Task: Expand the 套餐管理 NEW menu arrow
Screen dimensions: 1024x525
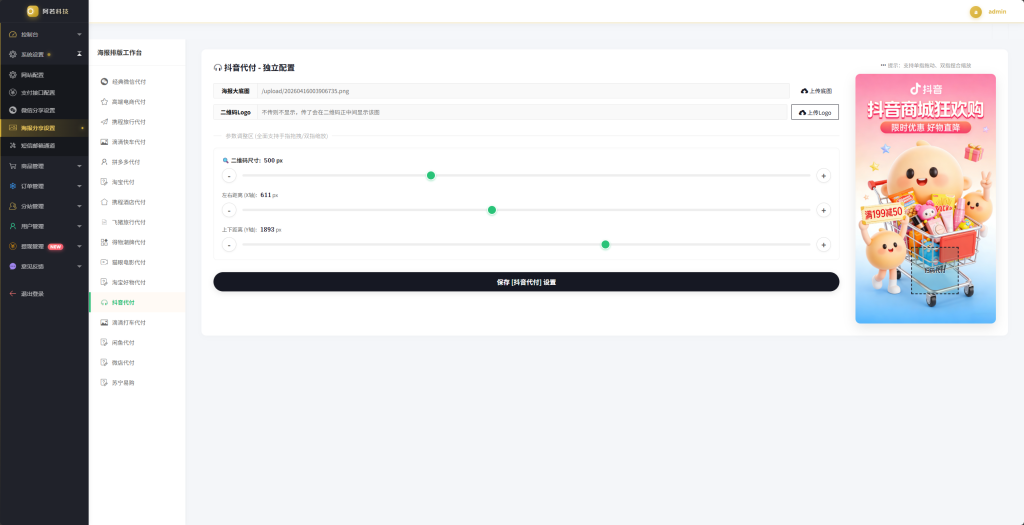Action: 79,247
